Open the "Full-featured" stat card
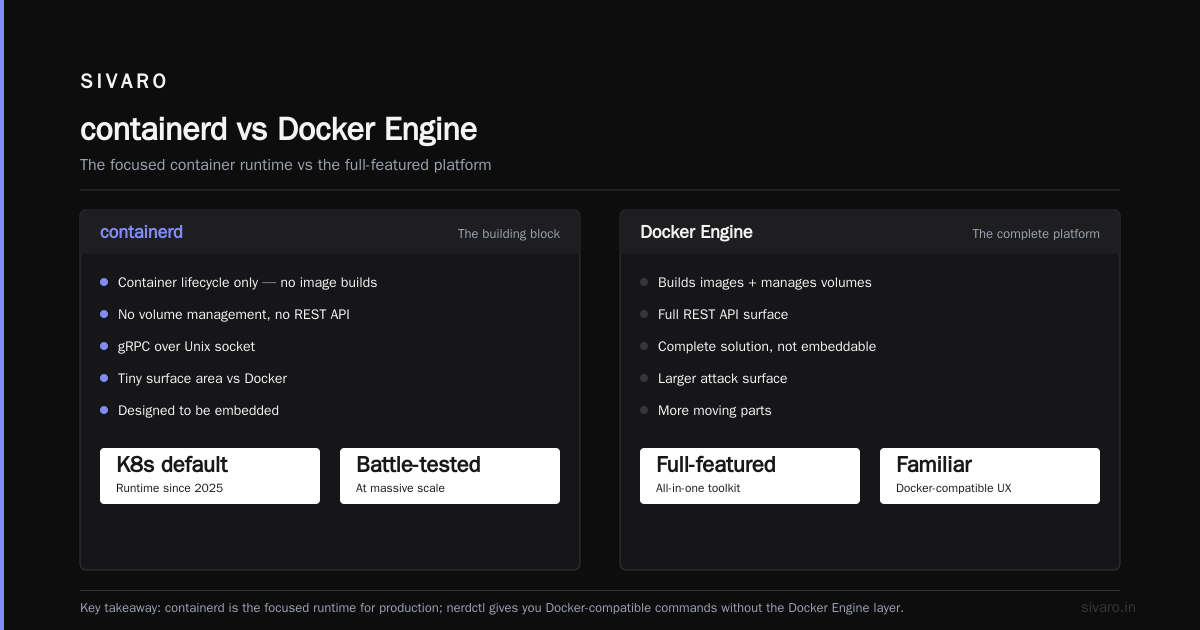 (750, 476)
